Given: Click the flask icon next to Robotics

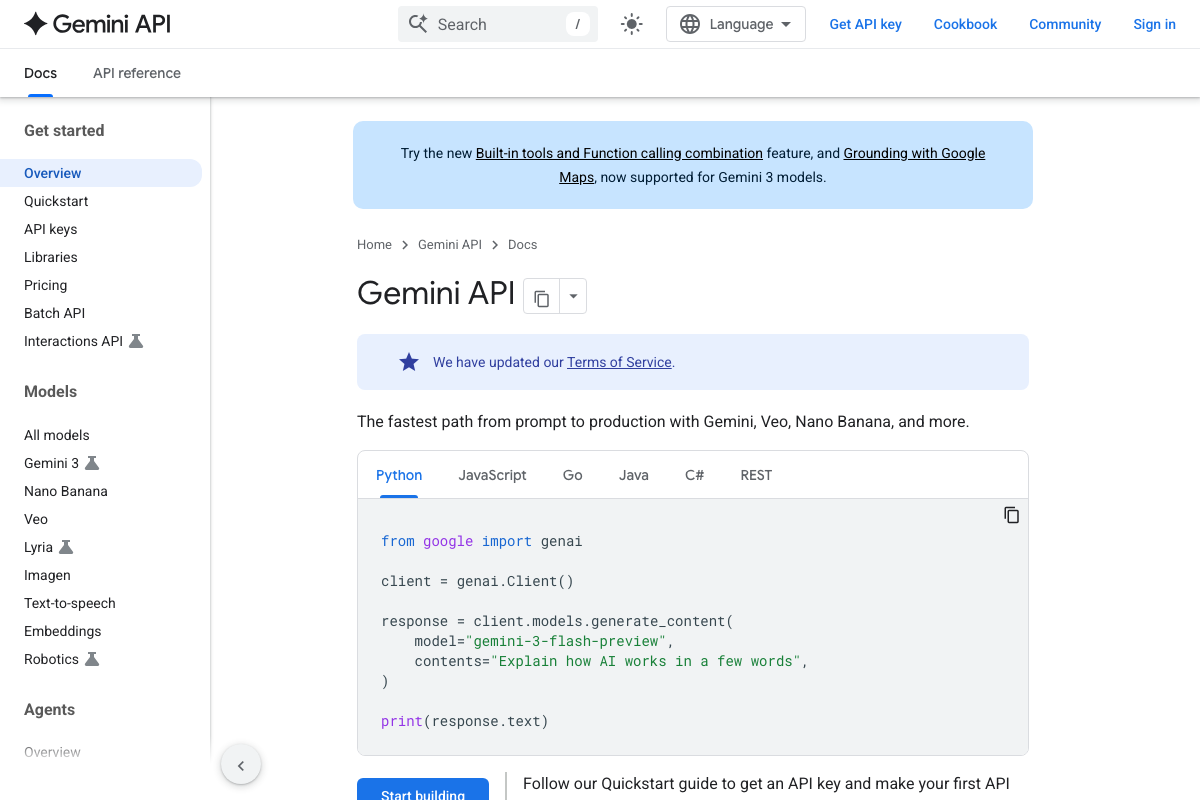Looking at the screenshot, I should 92,659.
